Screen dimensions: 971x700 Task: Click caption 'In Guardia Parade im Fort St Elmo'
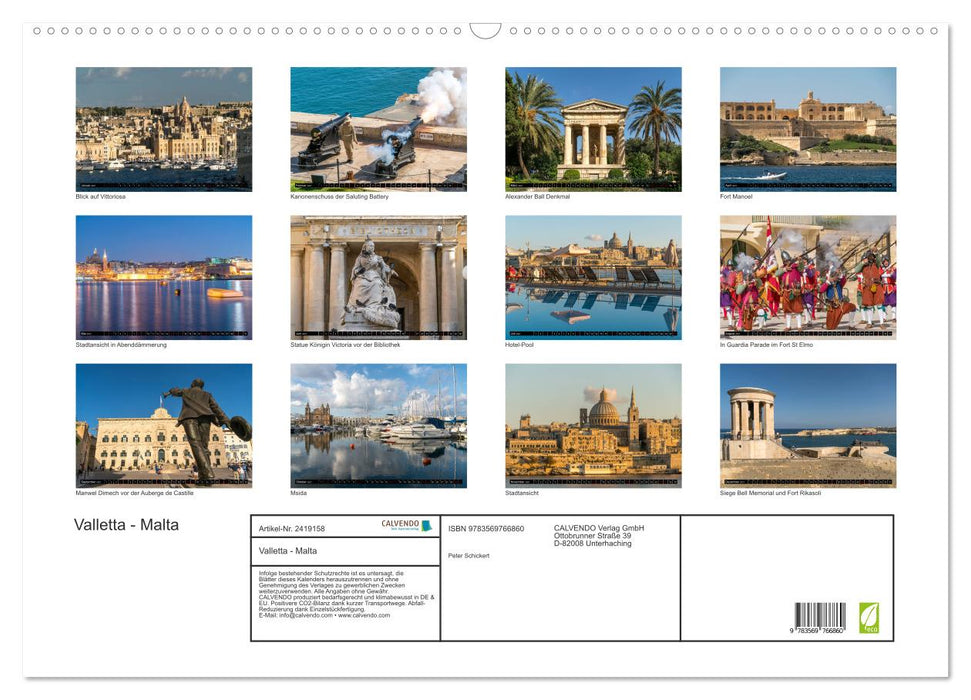click(767, 344)
